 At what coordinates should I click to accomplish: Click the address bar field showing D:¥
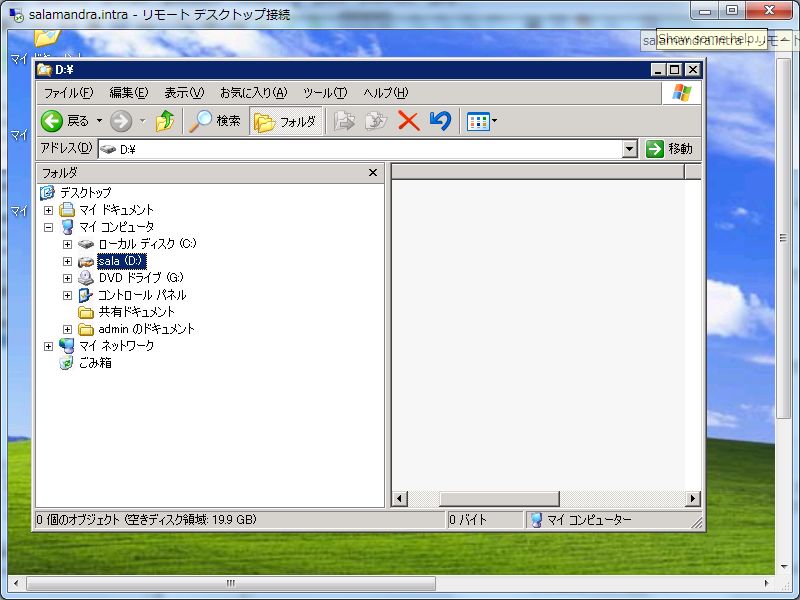click(x=361, y=149)
